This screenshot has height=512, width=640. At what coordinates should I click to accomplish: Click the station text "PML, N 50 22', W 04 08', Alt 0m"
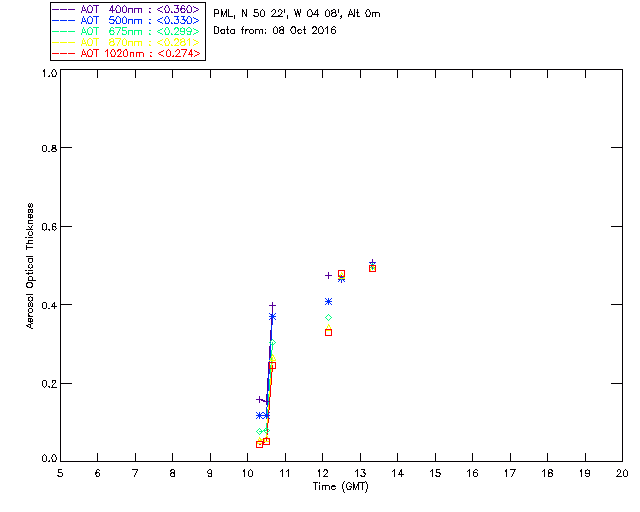(x=297, y=14)
